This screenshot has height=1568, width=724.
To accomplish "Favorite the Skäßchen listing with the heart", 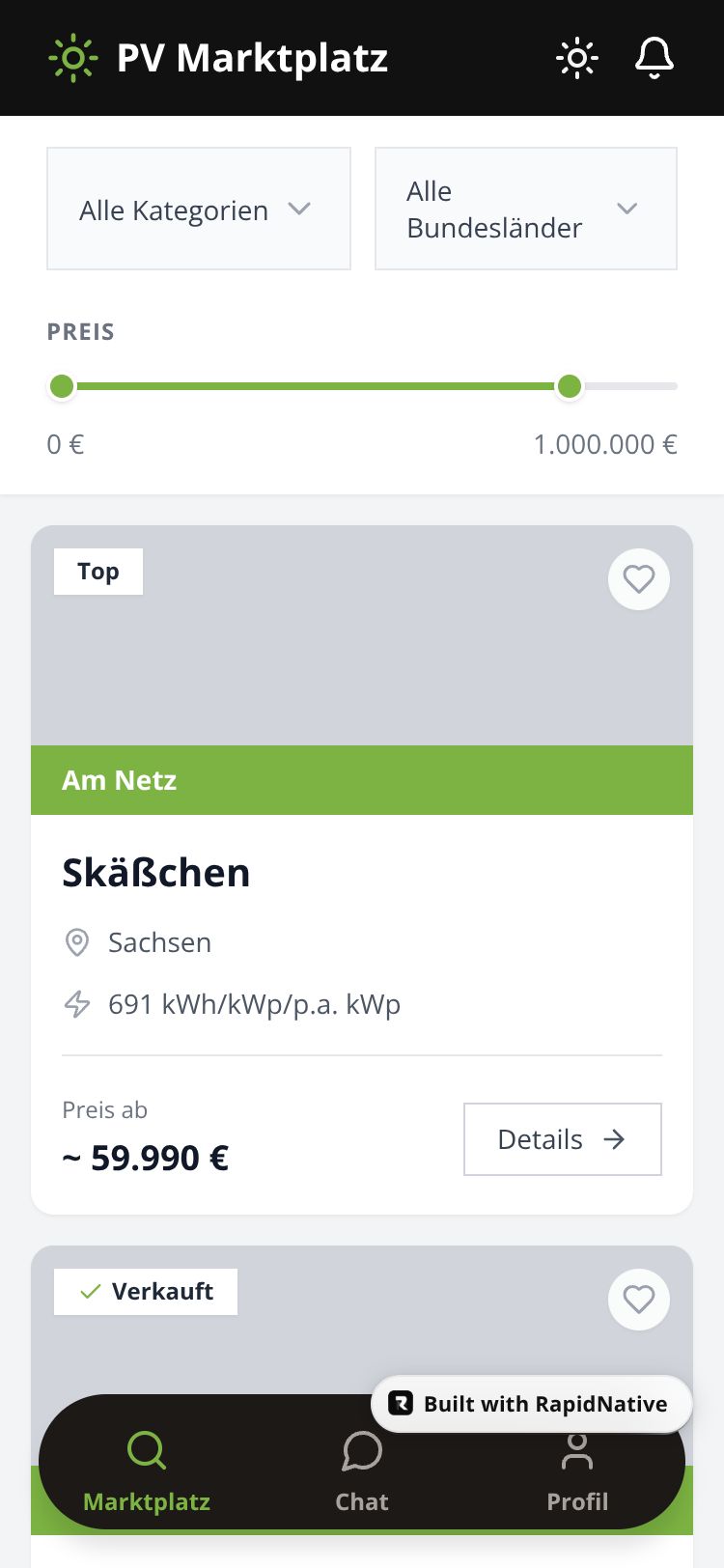I will point(638,579).
